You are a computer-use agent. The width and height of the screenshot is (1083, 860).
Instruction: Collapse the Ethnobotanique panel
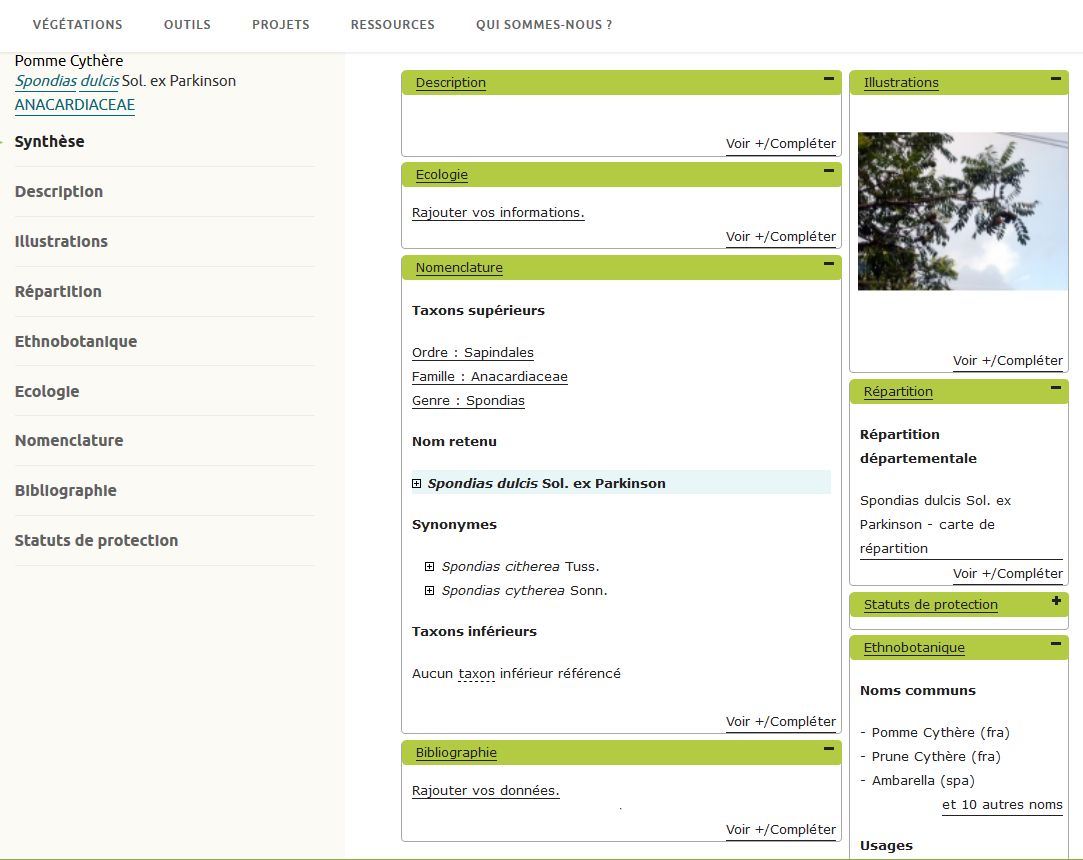point(1055,644)
